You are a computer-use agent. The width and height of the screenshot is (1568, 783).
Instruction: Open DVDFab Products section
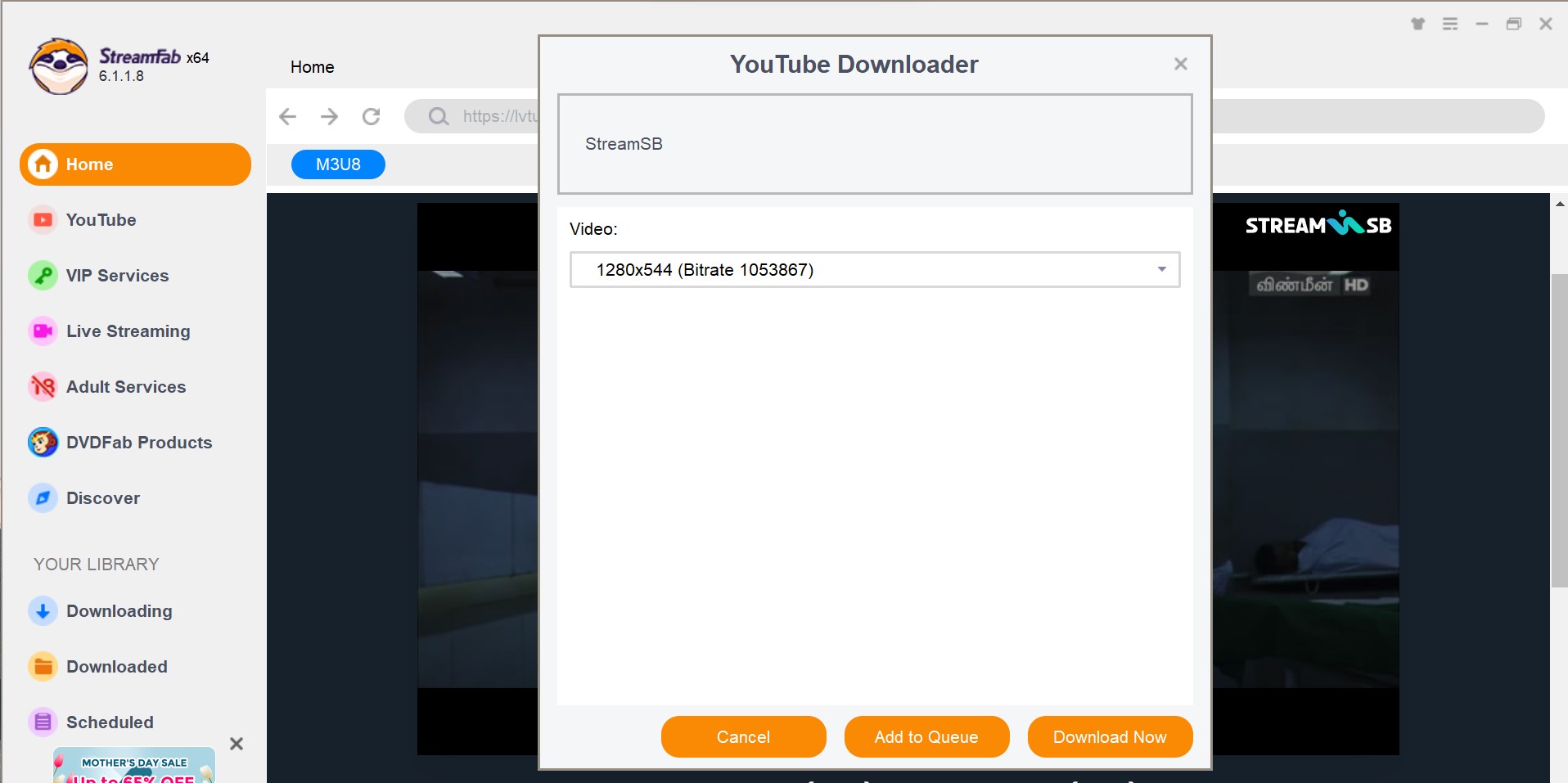[x=139, y=443]
